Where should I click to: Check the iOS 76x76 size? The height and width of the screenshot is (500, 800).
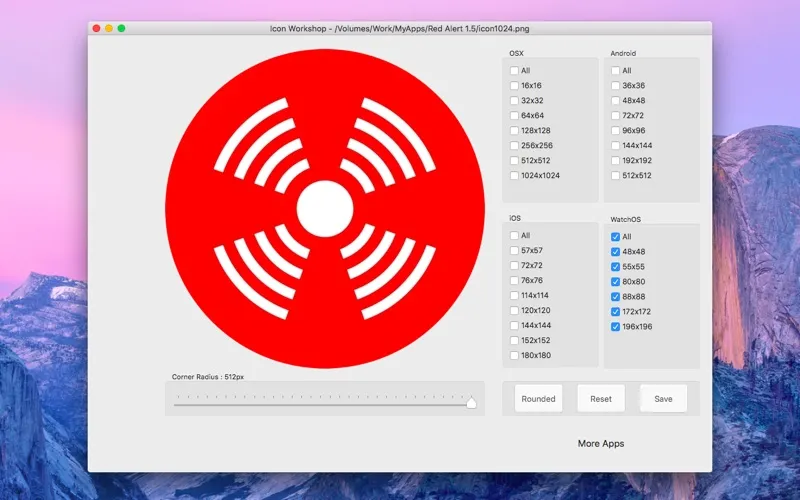(x=515, y=281)
